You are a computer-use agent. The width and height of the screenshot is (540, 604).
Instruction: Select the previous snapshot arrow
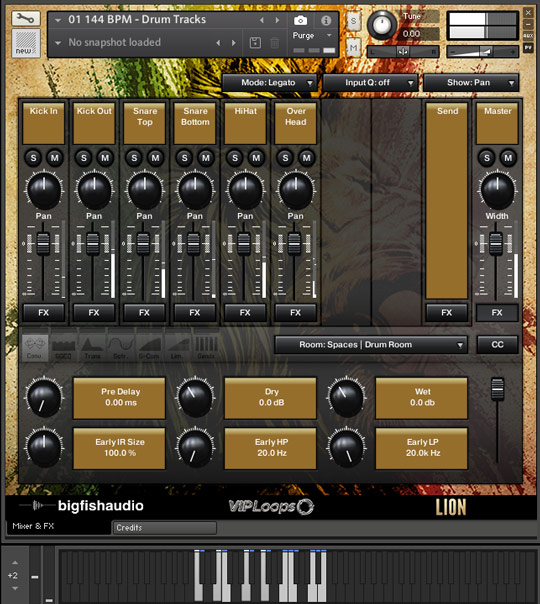click(218, 43)
